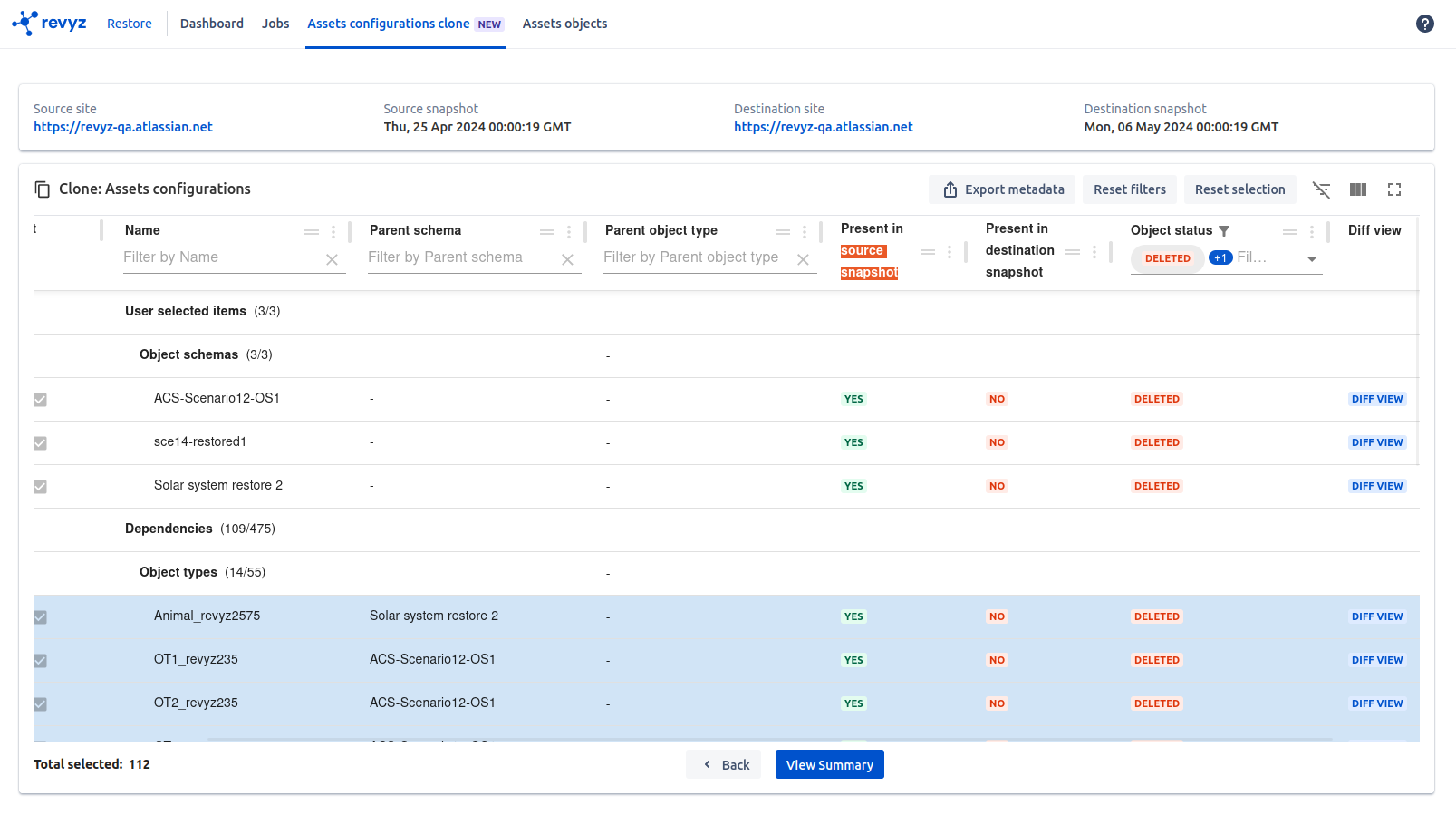This screenshot has height=815, width=1456.
Task: Click View Summary button
Action: [x=830, y=765]
